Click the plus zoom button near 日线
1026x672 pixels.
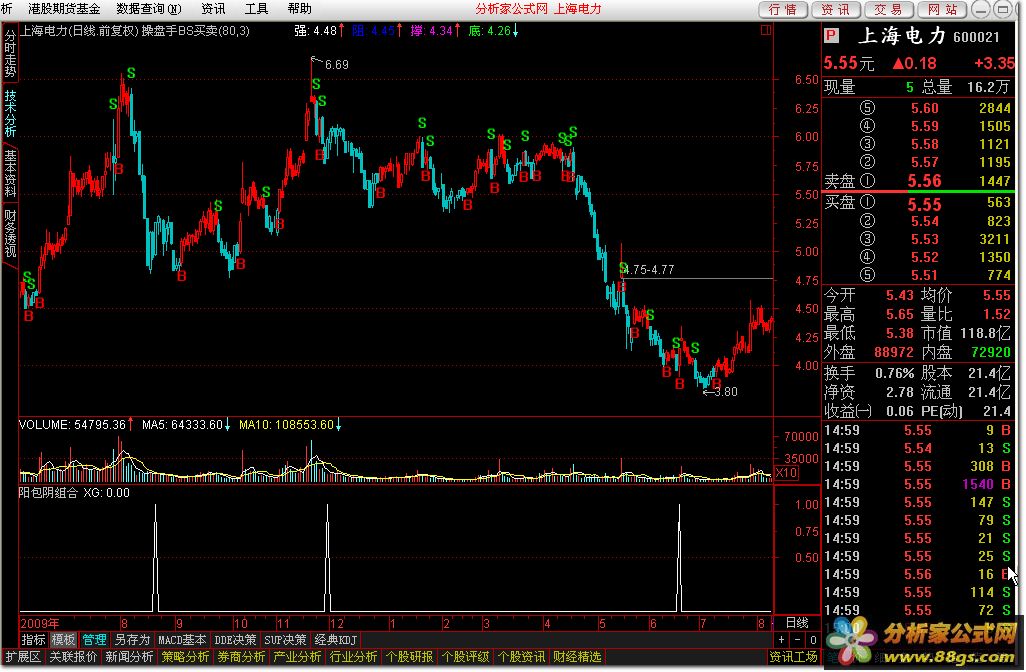tap(781, 640)
